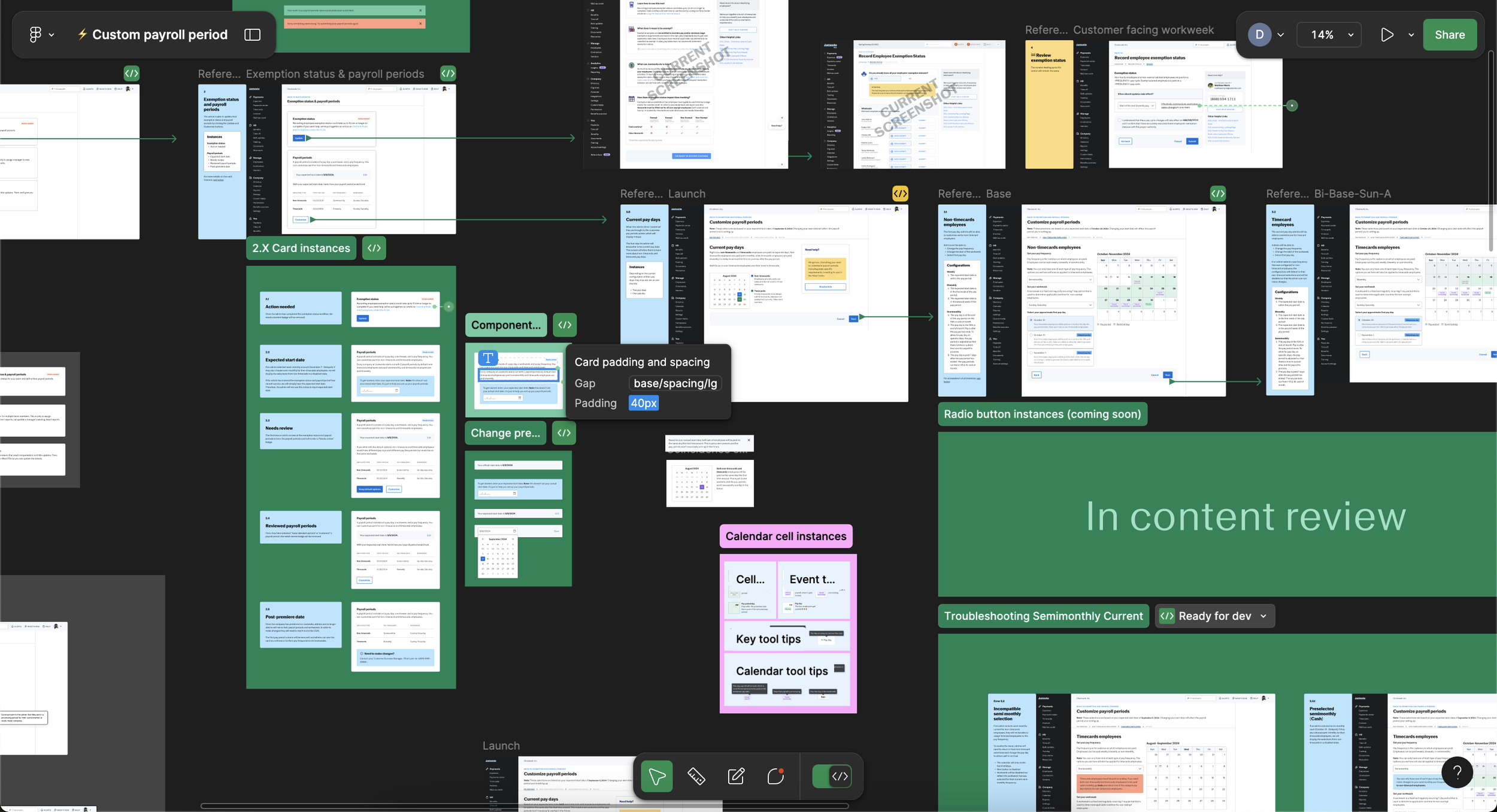Select the Measure ruler tool
The width and height of the screenshot is (1497, 812).
696,777
